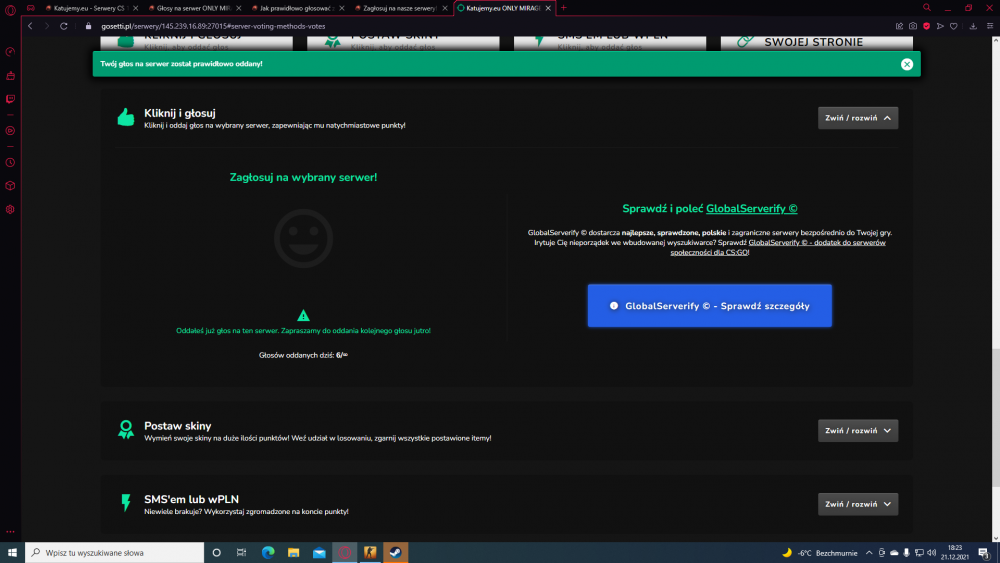The width and height of the screenshot is (1000, 563).
Task: Click the browser Reload page icon
Action: pos(64,26)
